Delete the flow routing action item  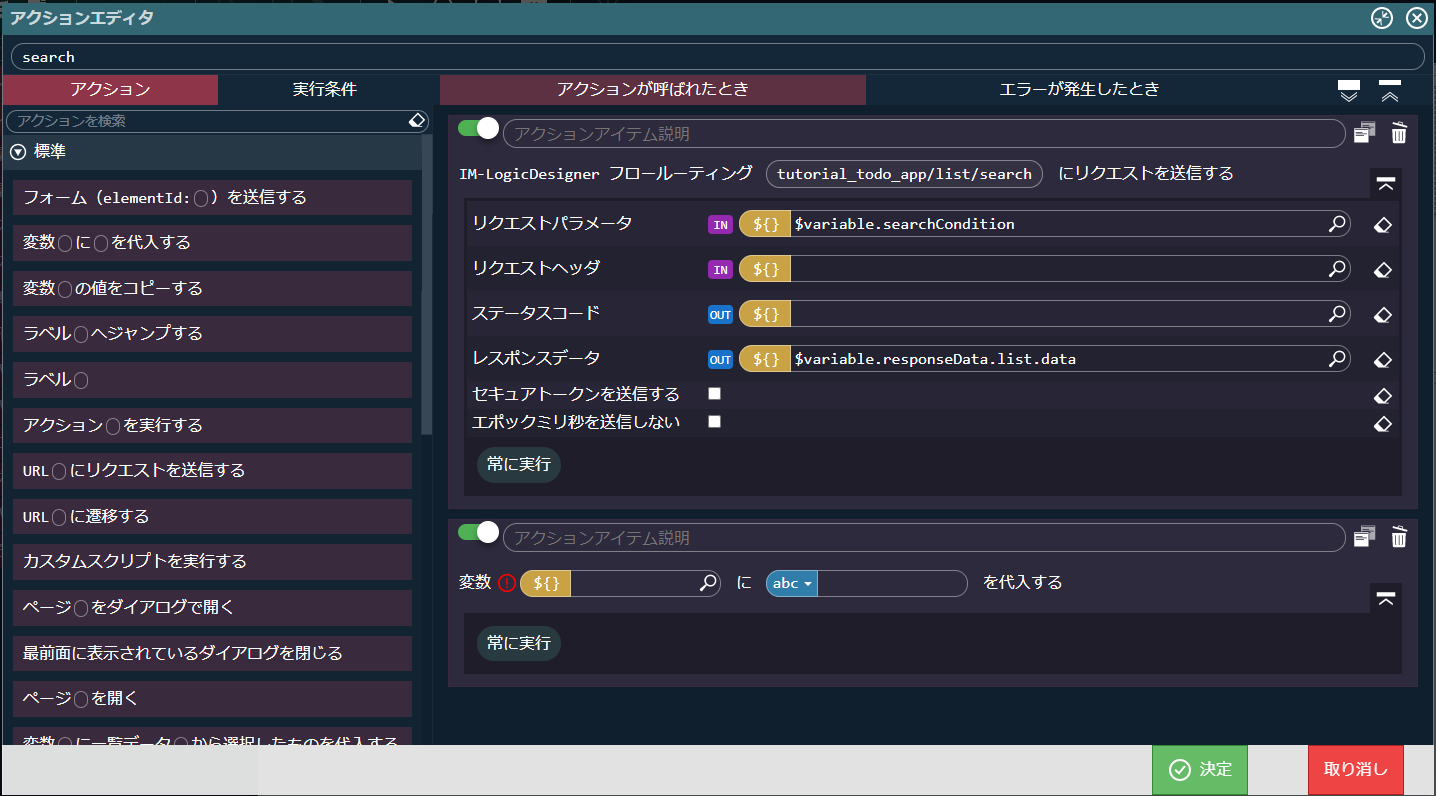point(1399,133)
